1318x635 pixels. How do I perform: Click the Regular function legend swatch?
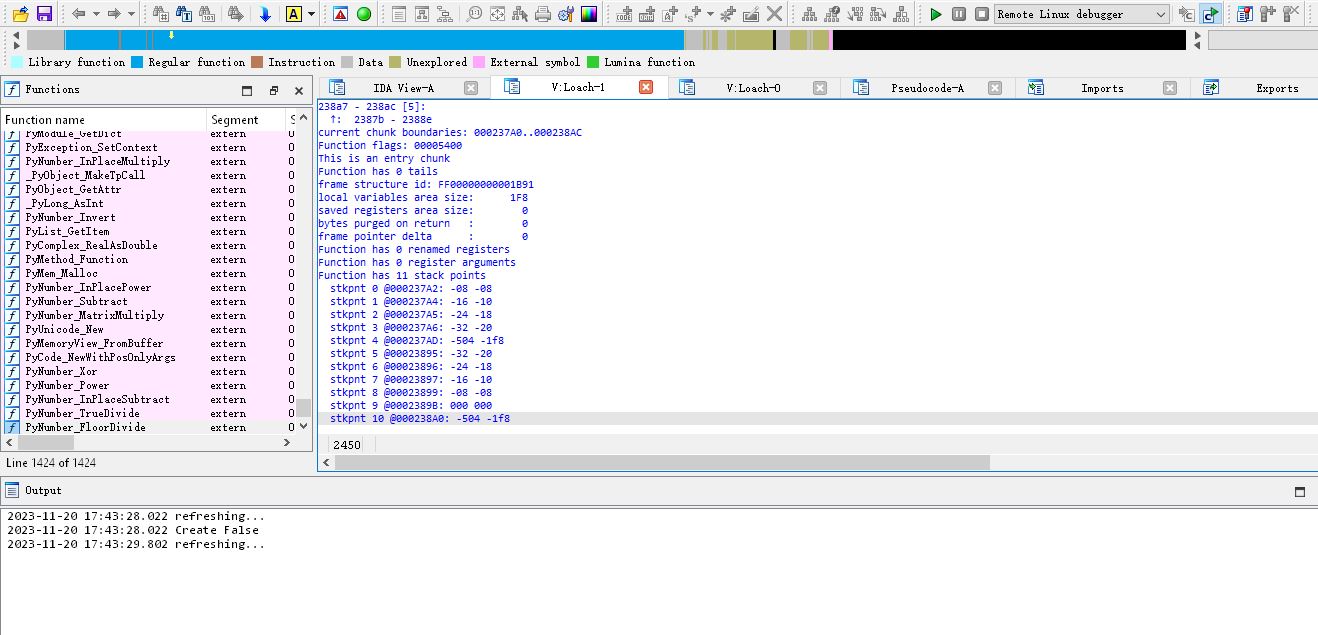pyautogui.click(x=137, y=62)
